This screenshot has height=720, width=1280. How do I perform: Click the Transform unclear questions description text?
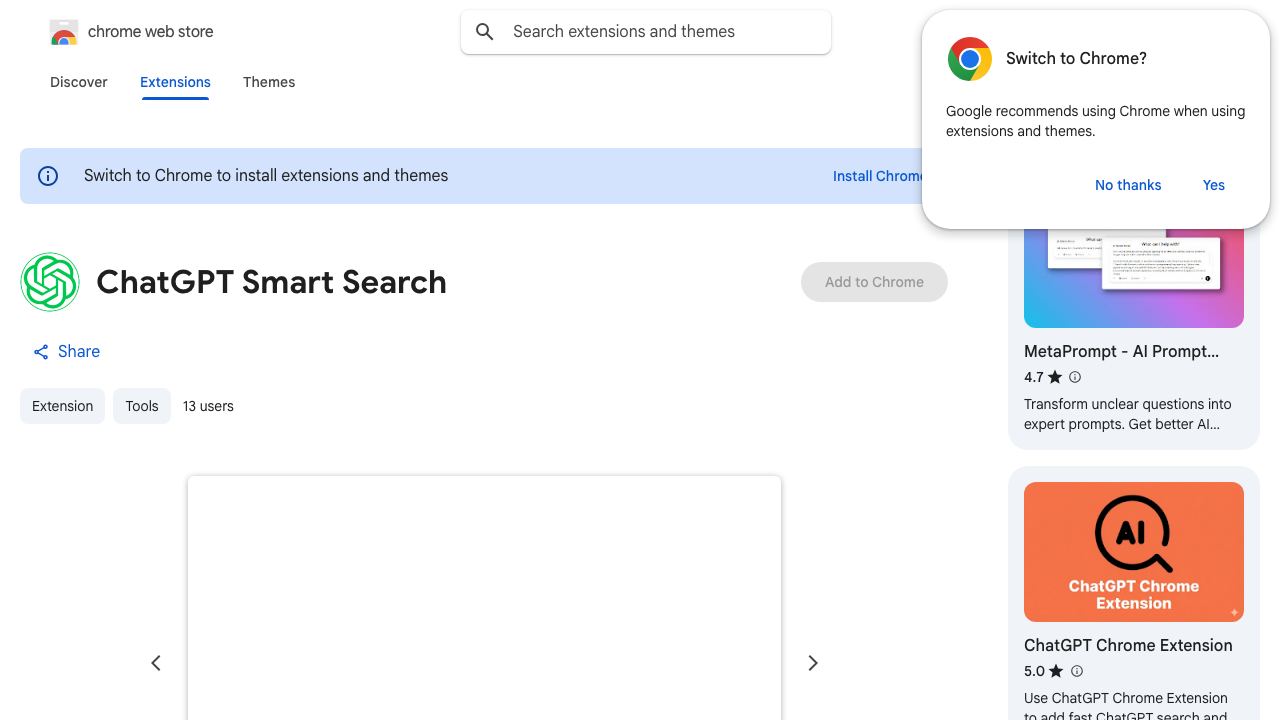click(x=1128, y=414)
